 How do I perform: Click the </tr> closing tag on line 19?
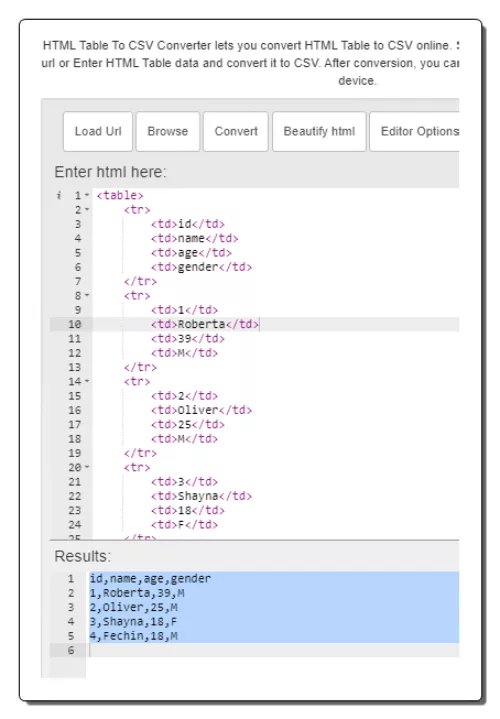(x=140, y=453)
